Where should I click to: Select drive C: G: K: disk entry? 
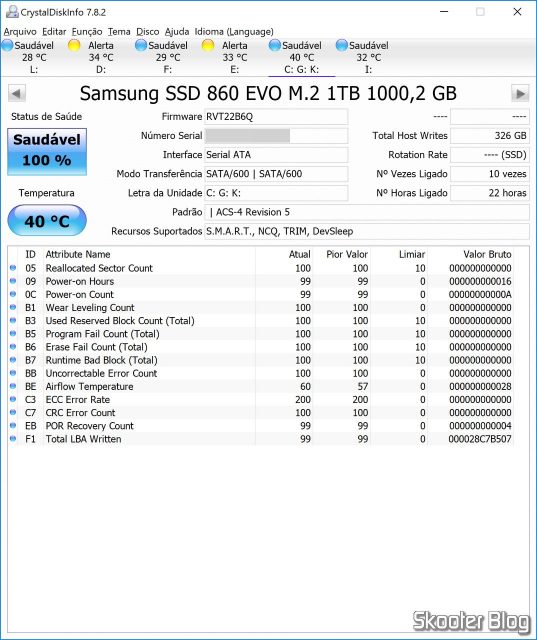coord(301,57)
